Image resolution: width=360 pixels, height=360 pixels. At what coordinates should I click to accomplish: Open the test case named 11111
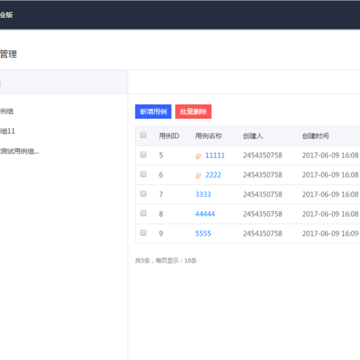[215, 155]
